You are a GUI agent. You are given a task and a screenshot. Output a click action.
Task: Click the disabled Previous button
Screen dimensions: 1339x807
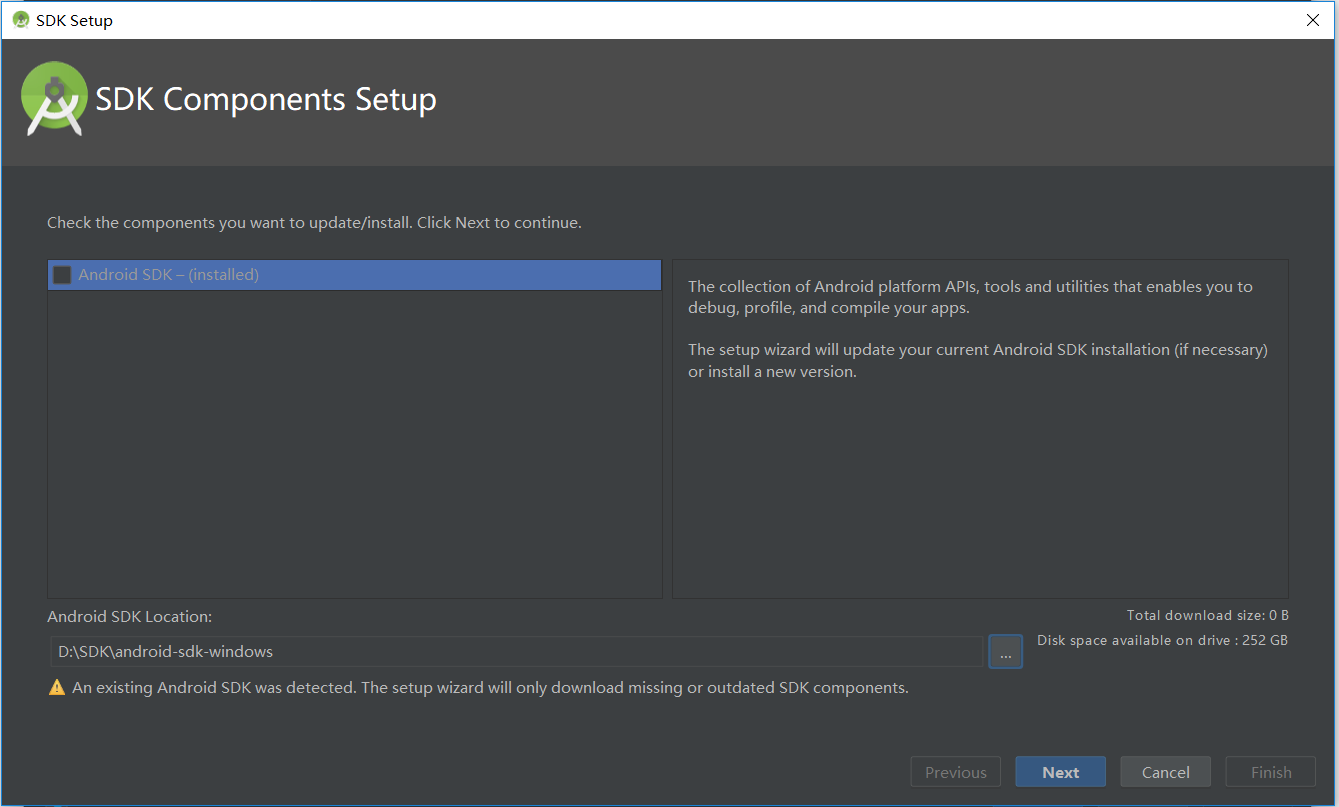[955, 772]
